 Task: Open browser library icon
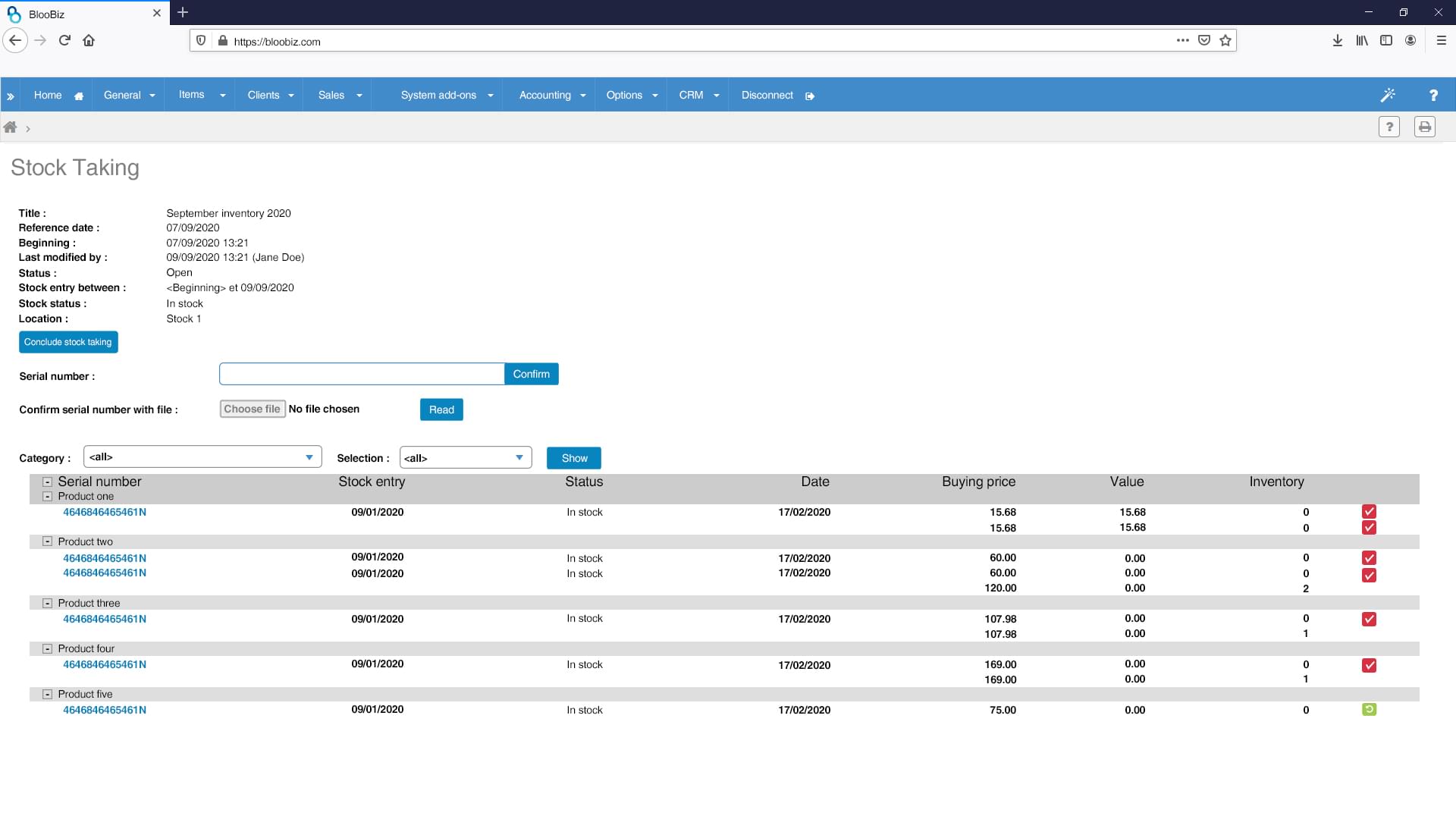tap(1362, 41)
